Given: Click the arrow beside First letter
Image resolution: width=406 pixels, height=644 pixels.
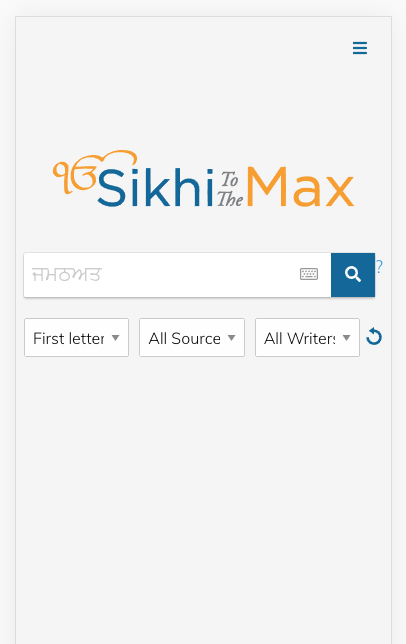Looking at the screenshot, I should [x=115, y=338].
